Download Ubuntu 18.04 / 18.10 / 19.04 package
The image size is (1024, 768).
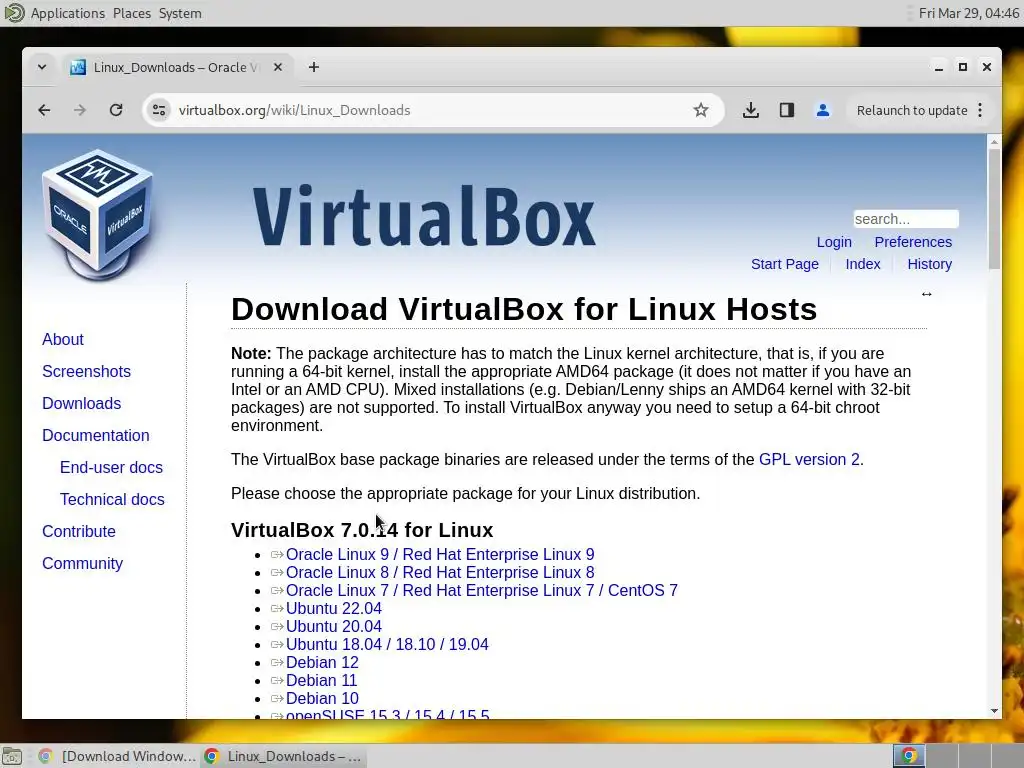tap(387, 645)
